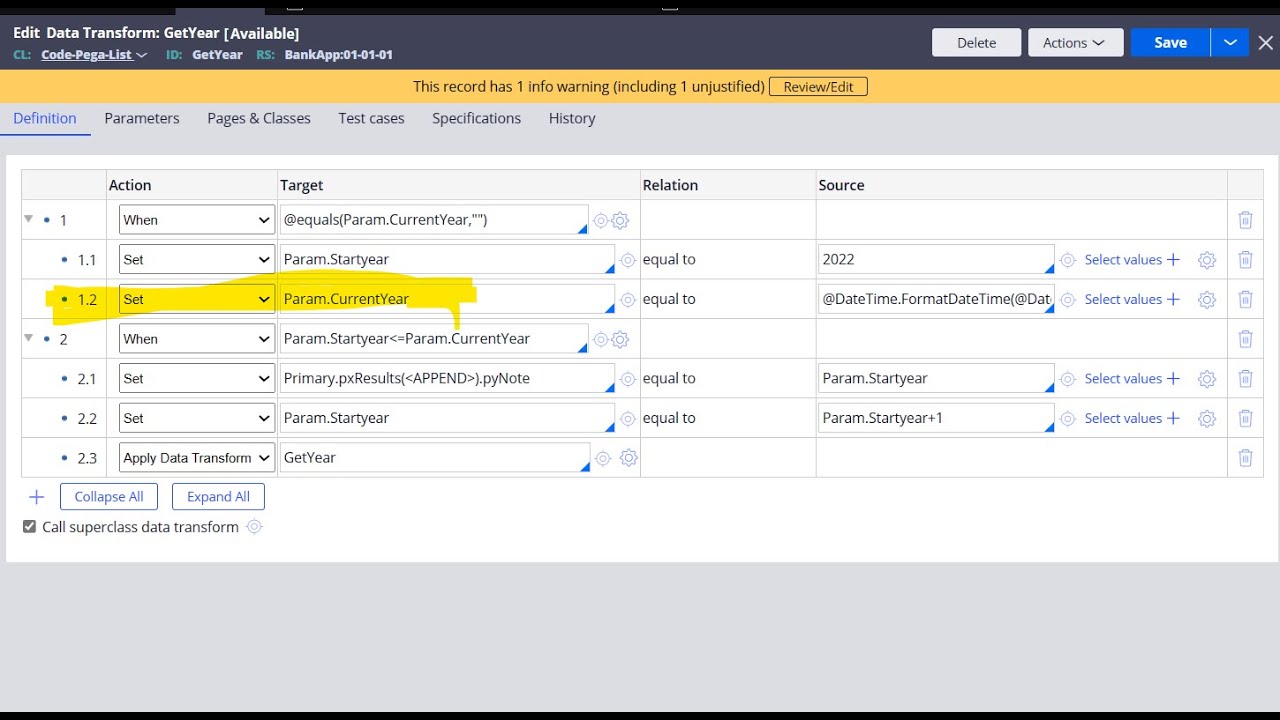This screenshot has width=1280, height=720.
Task: Switch to Specifications tab
Action: pyautogui.click(x=476, y=118)
